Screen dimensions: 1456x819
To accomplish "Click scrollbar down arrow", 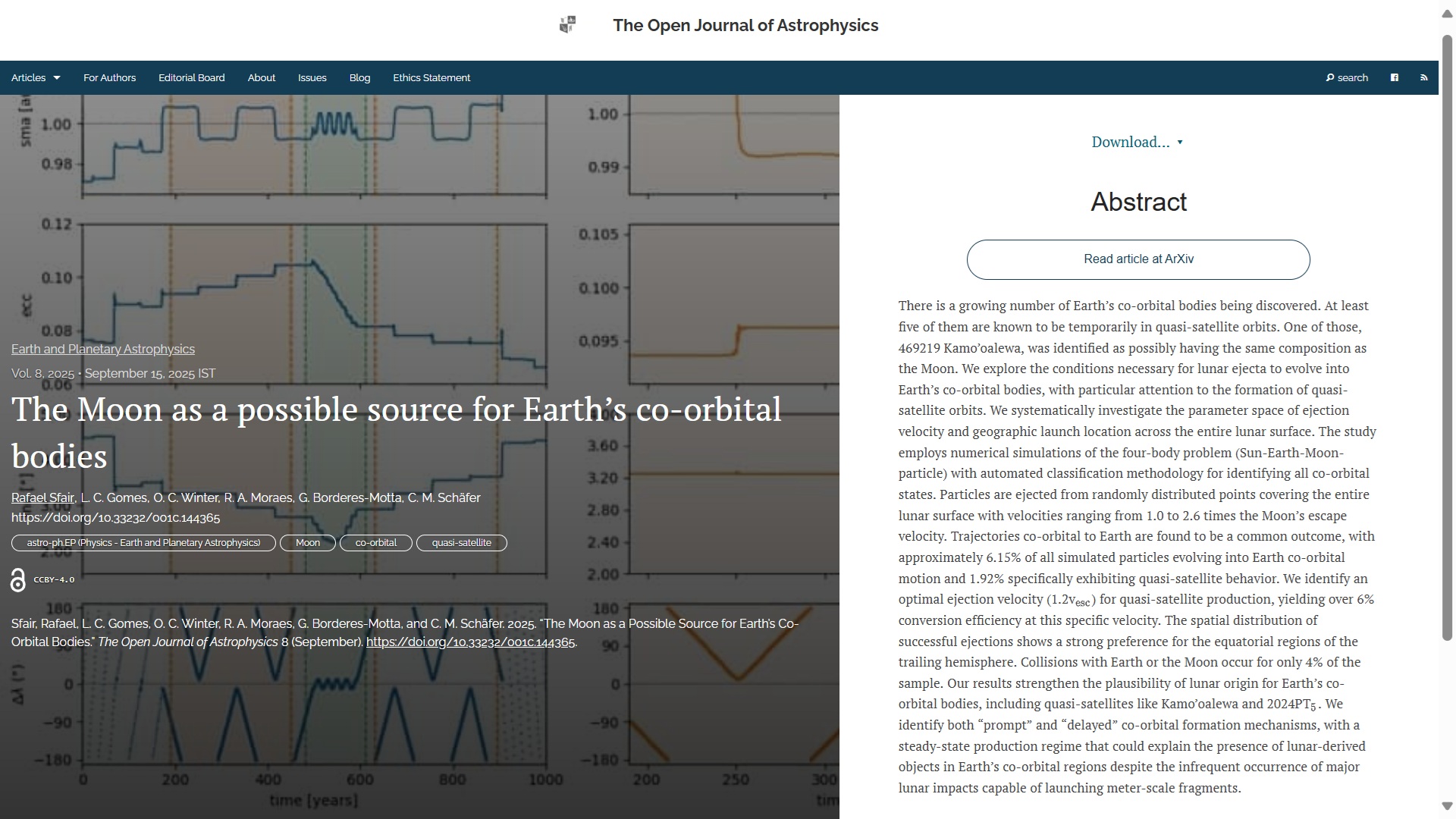I will (x=1447, y=805).
